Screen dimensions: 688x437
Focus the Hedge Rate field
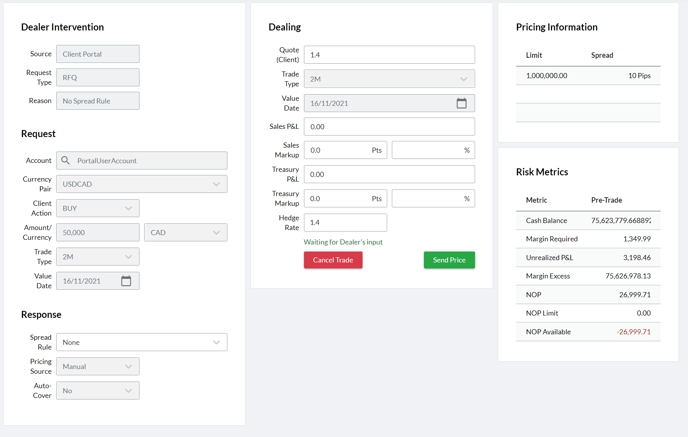click(345, 223)
